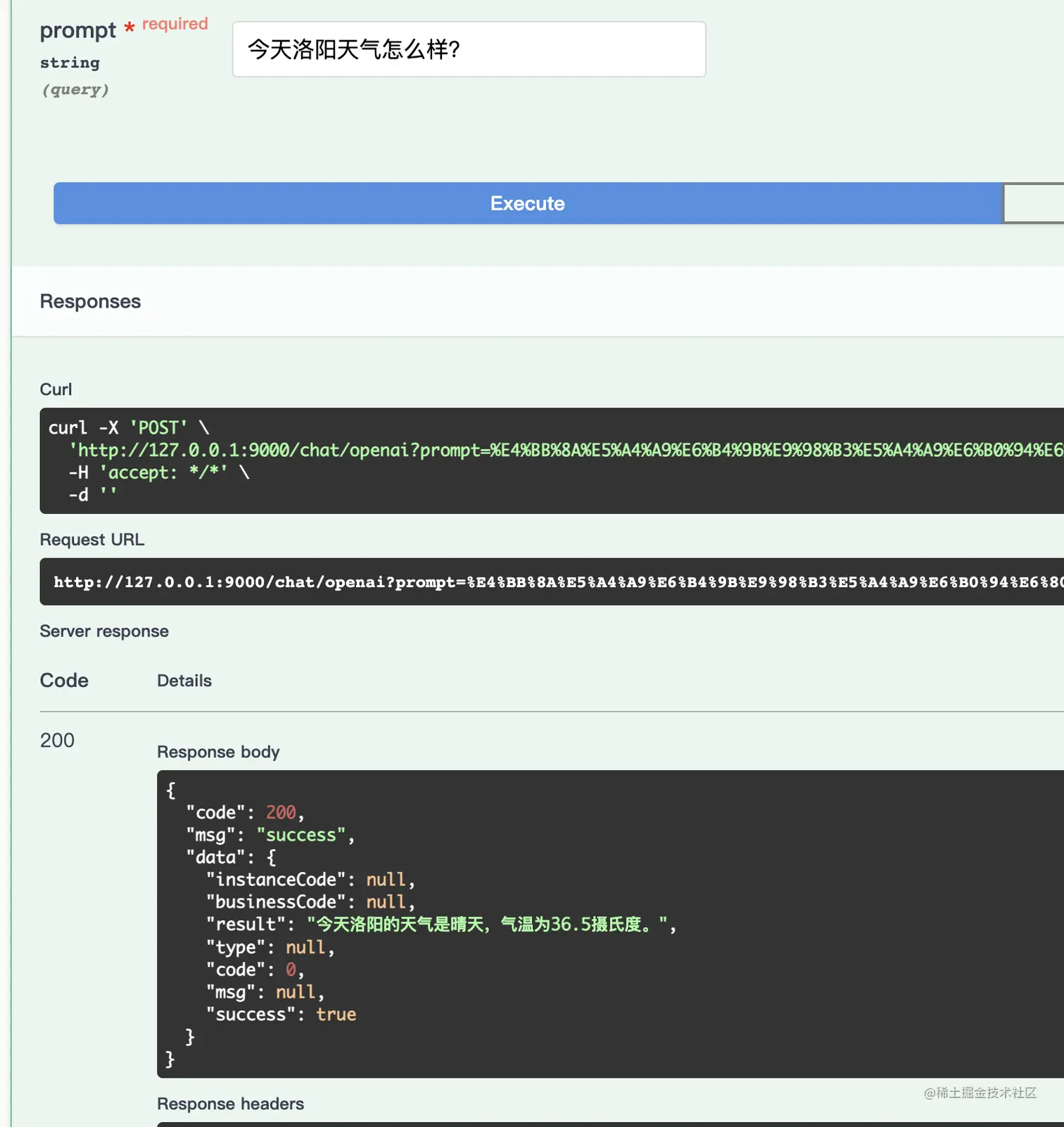Click the -H 'accept: */*' line
This screenshot has width=1064, height=1127.
coord(159,472)
